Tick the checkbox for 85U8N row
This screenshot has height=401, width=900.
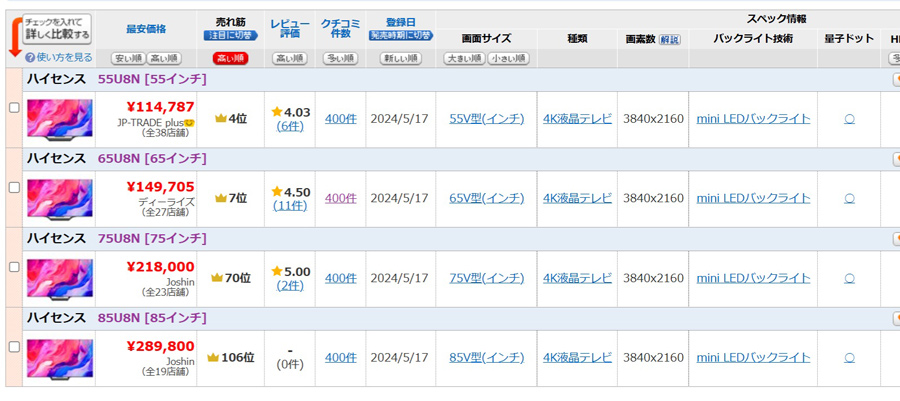(14, 347)
